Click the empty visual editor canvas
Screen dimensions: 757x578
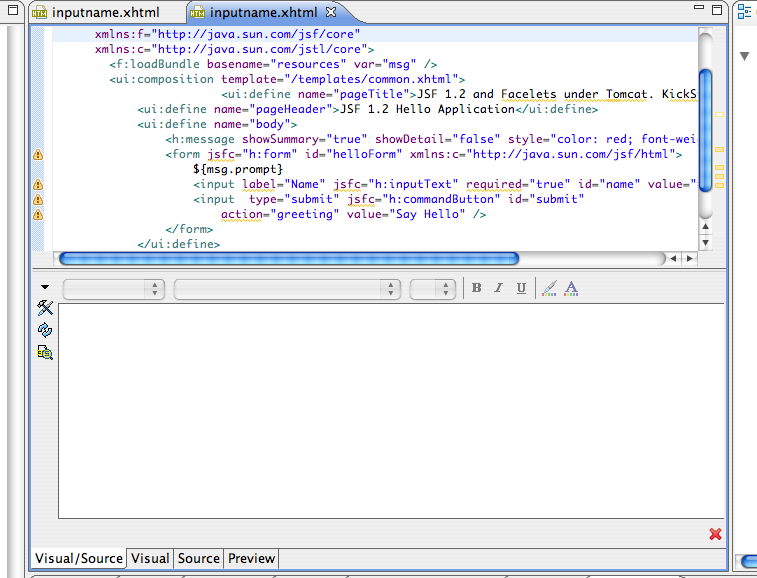391,411
